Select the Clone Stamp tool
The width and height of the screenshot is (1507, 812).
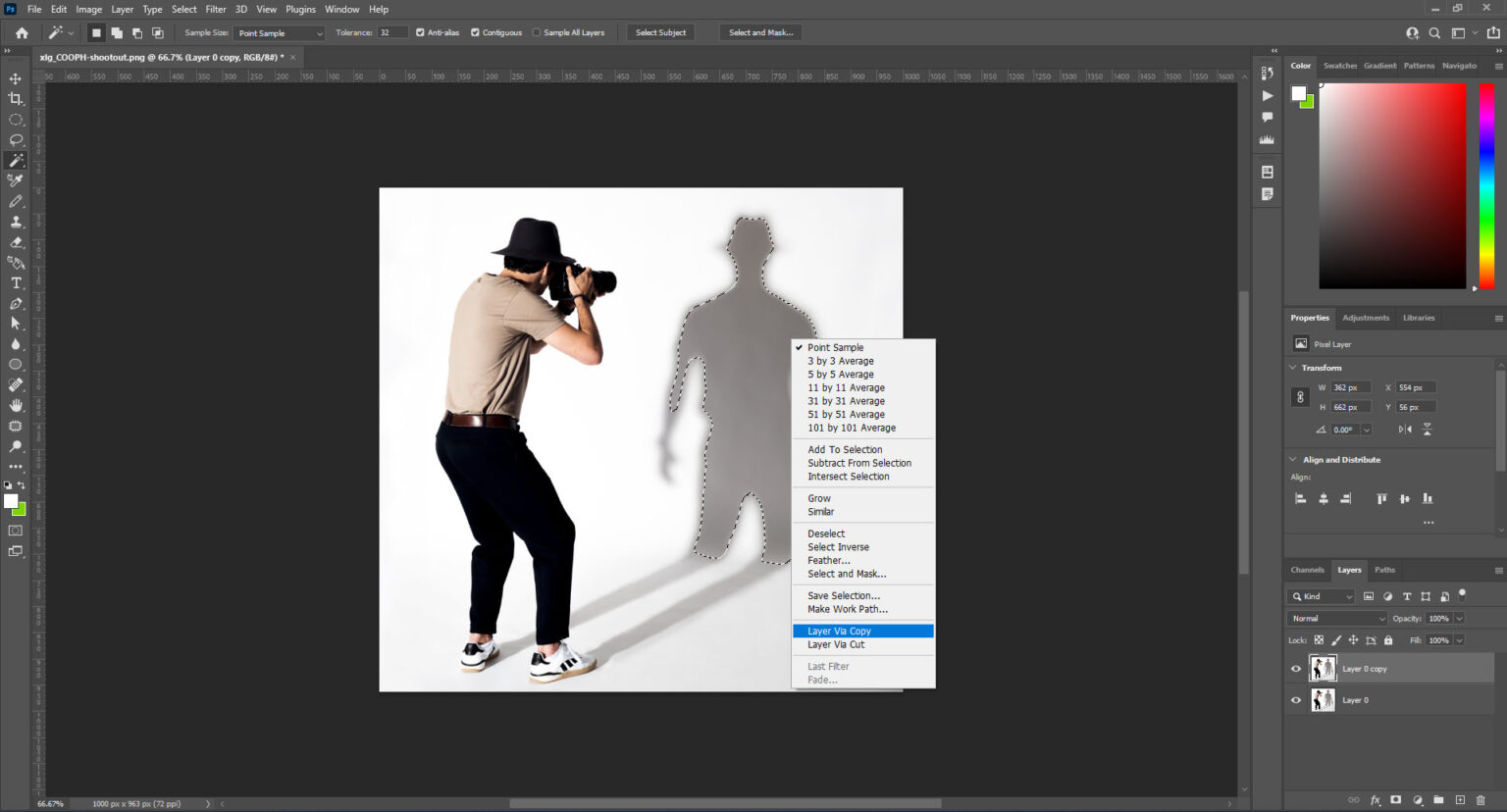(16, 221)
